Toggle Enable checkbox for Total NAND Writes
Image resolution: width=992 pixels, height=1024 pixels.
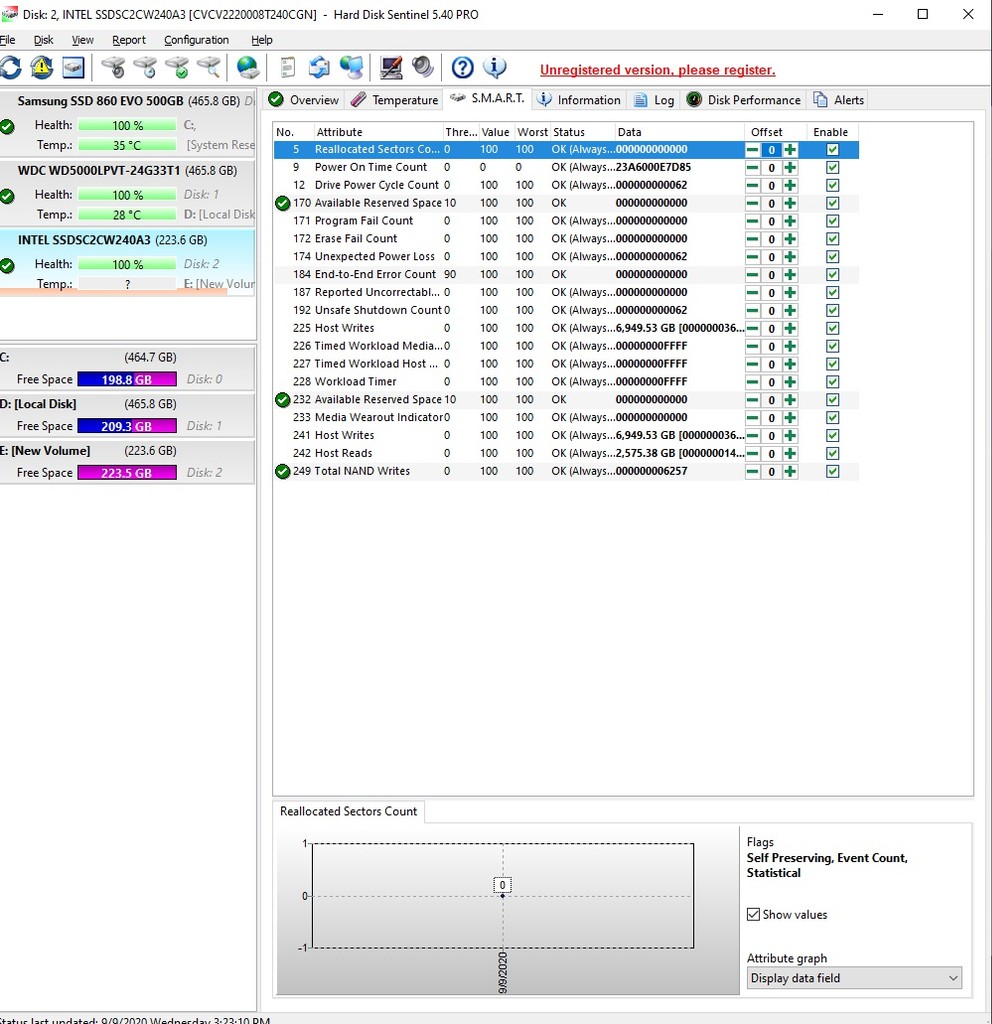833,472
